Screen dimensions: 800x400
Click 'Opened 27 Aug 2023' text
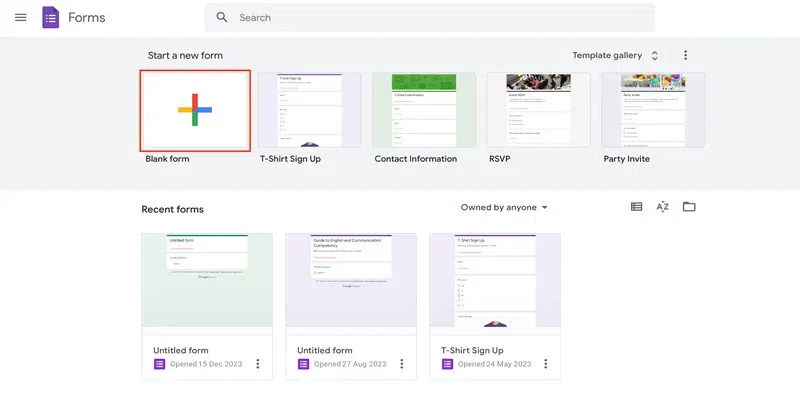point(351,364)
